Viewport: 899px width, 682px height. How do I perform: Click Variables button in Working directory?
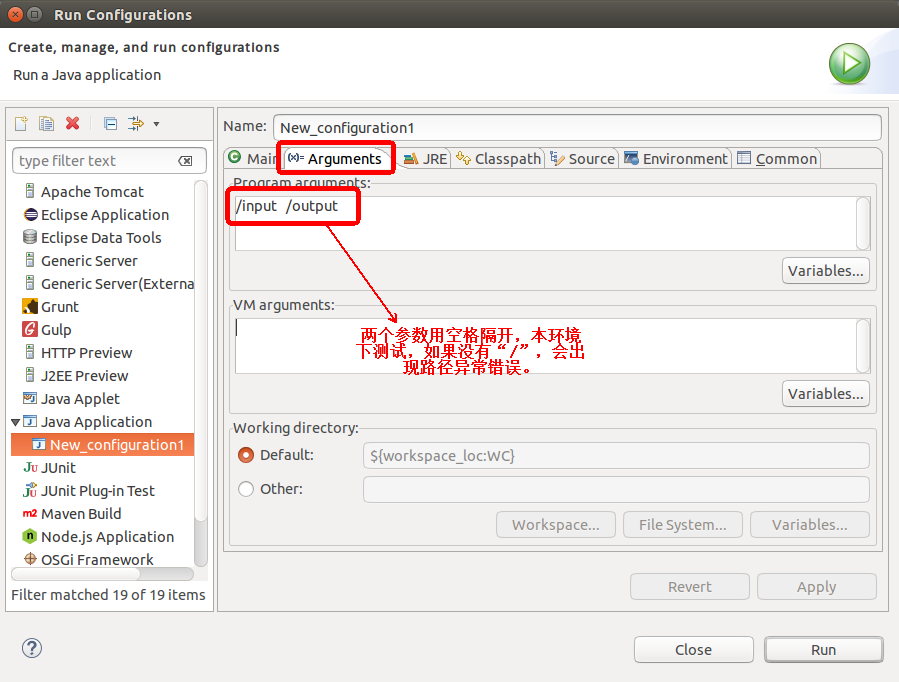tap(810, 525)
